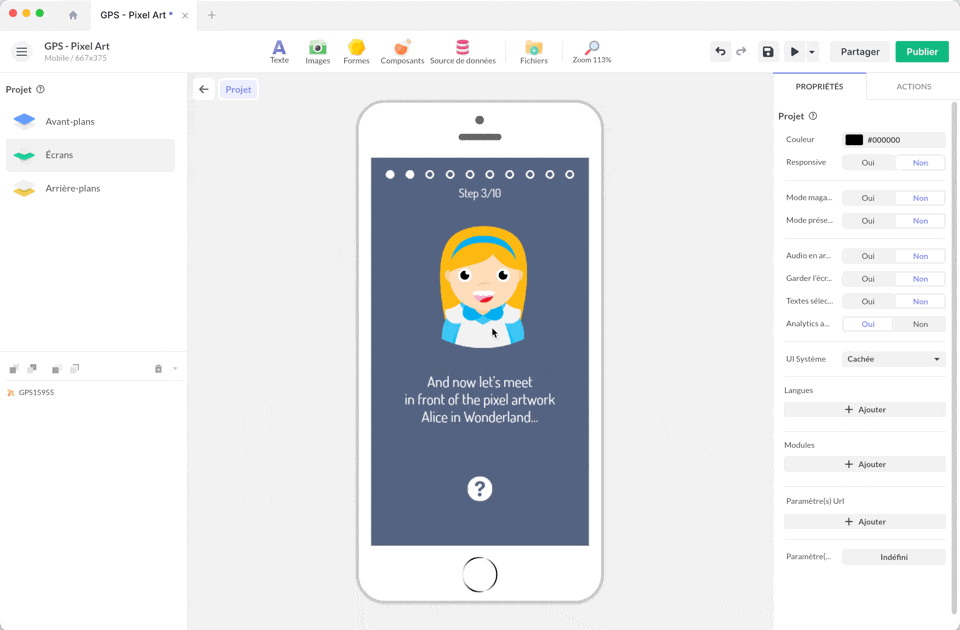960x630 pixels.
Task: Click the undo arrow icon
Action: tap(720, 52)
